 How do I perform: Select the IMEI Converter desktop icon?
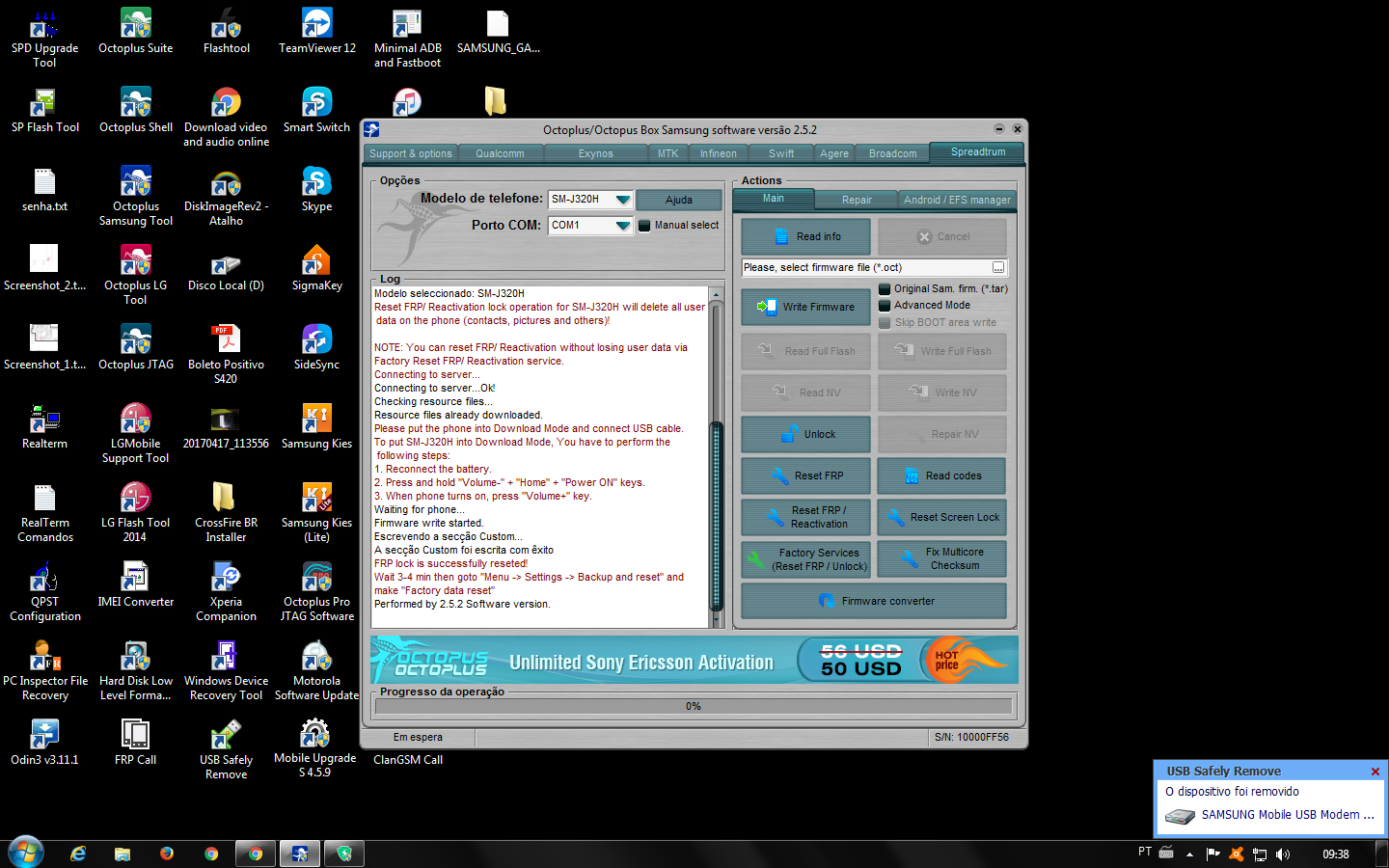click(136, 584)
